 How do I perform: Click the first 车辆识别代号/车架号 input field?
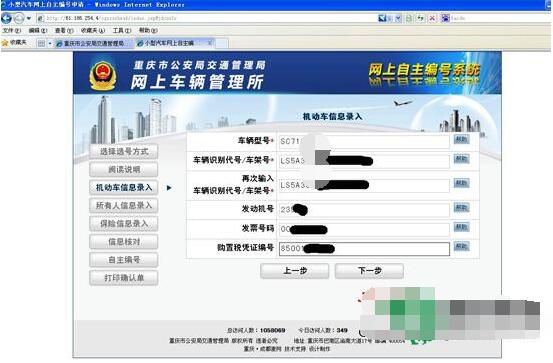click(x=364, y=161)
